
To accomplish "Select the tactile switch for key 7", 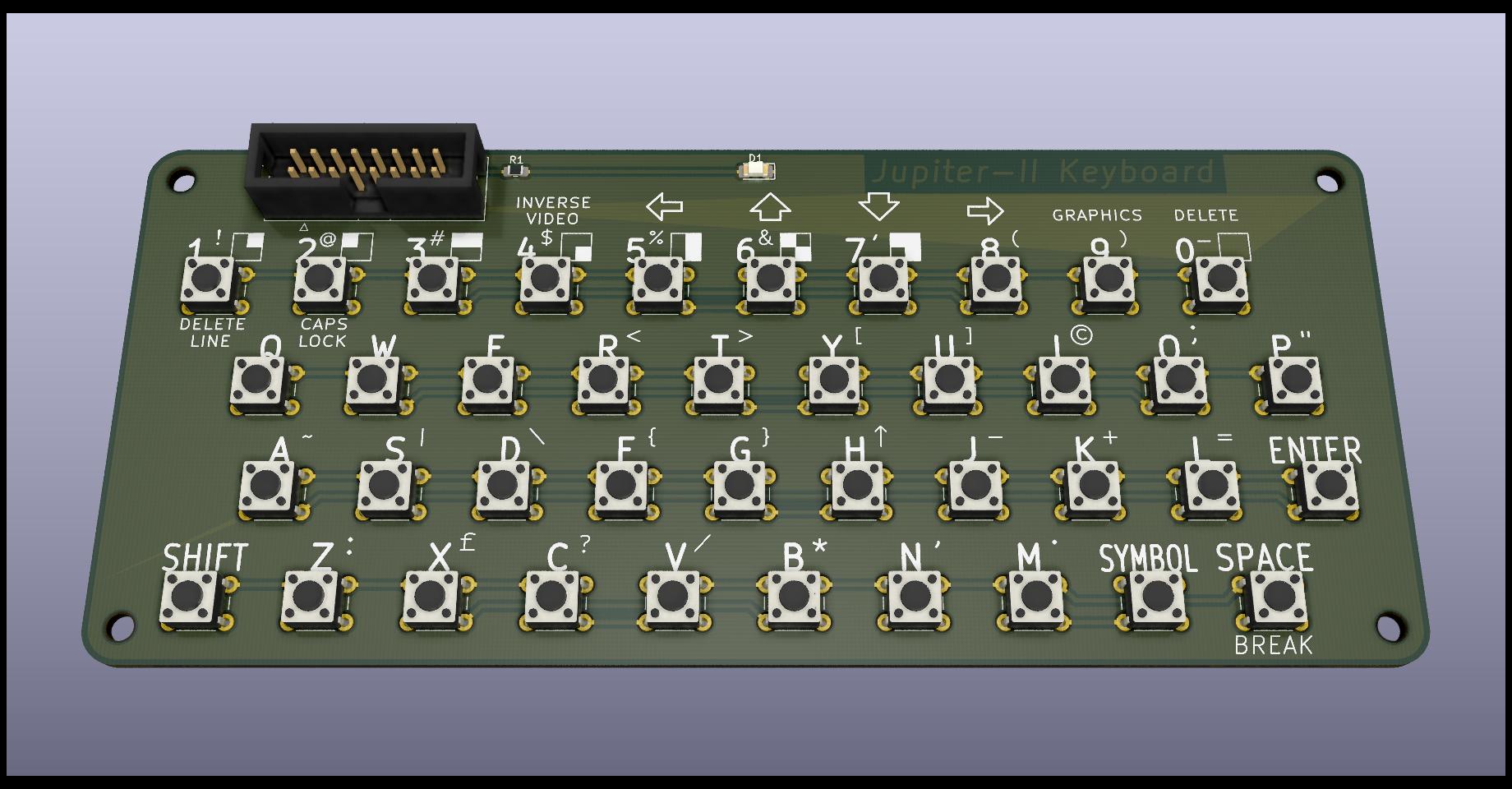I will pos(883,284).
